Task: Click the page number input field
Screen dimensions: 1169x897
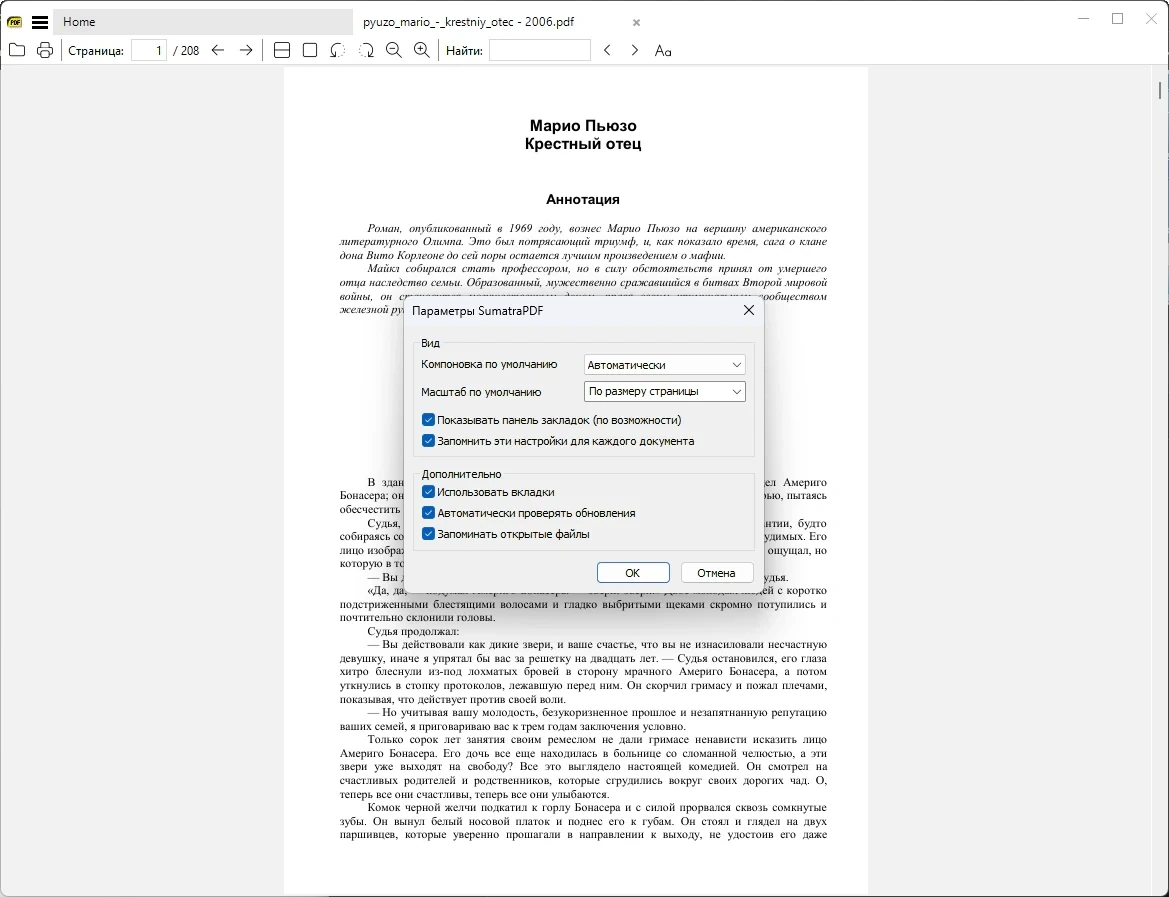Action: tap(148, 50)
